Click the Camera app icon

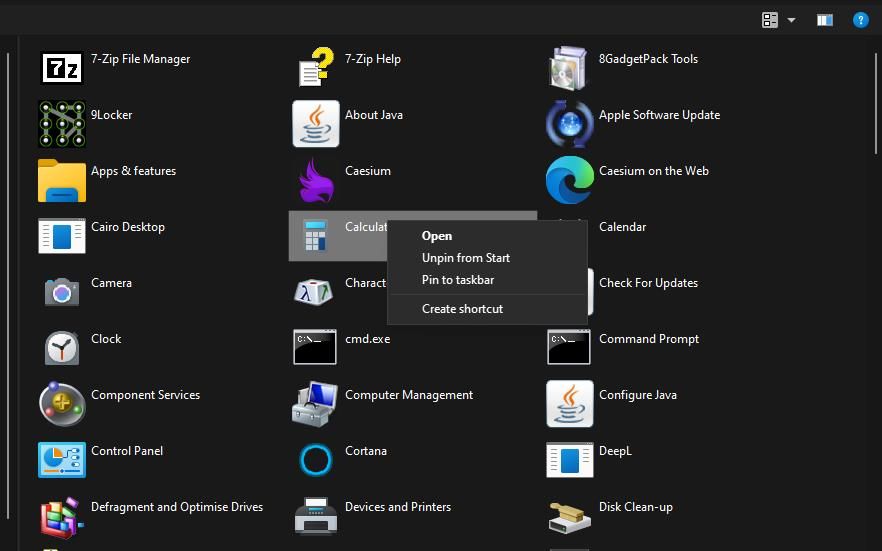(61, 291)
